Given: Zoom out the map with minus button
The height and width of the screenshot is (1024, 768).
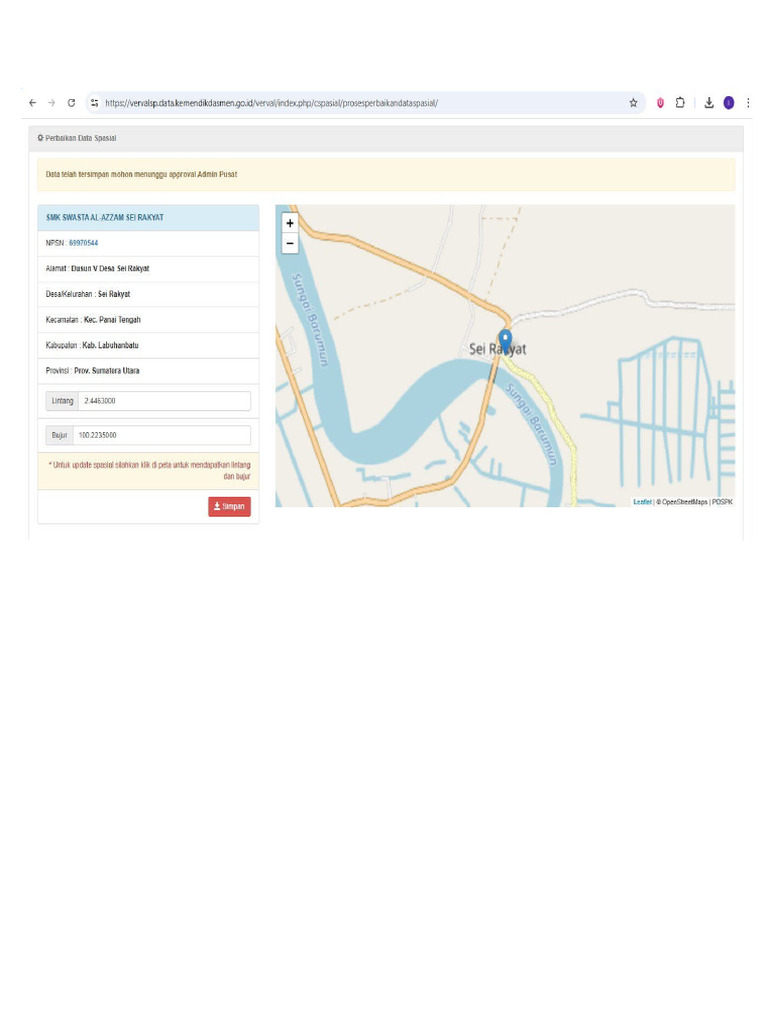Looking at the screenshot, I should pyautogui.click(x=290, y=243).
